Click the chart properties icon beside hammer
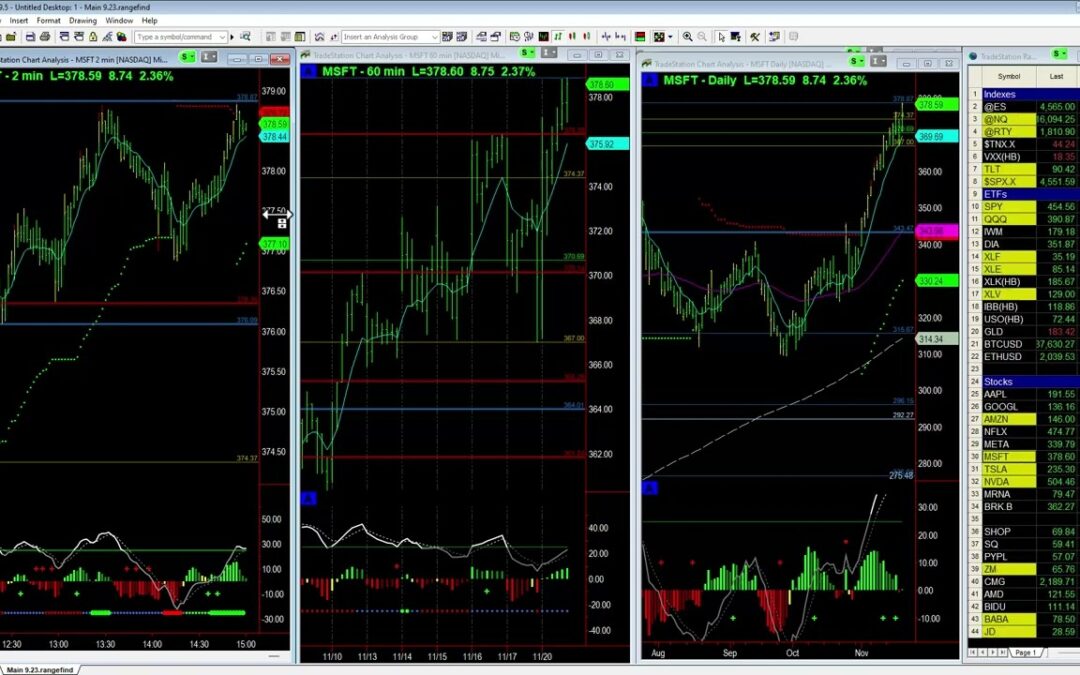1080x675 pixels. point(774,37)
